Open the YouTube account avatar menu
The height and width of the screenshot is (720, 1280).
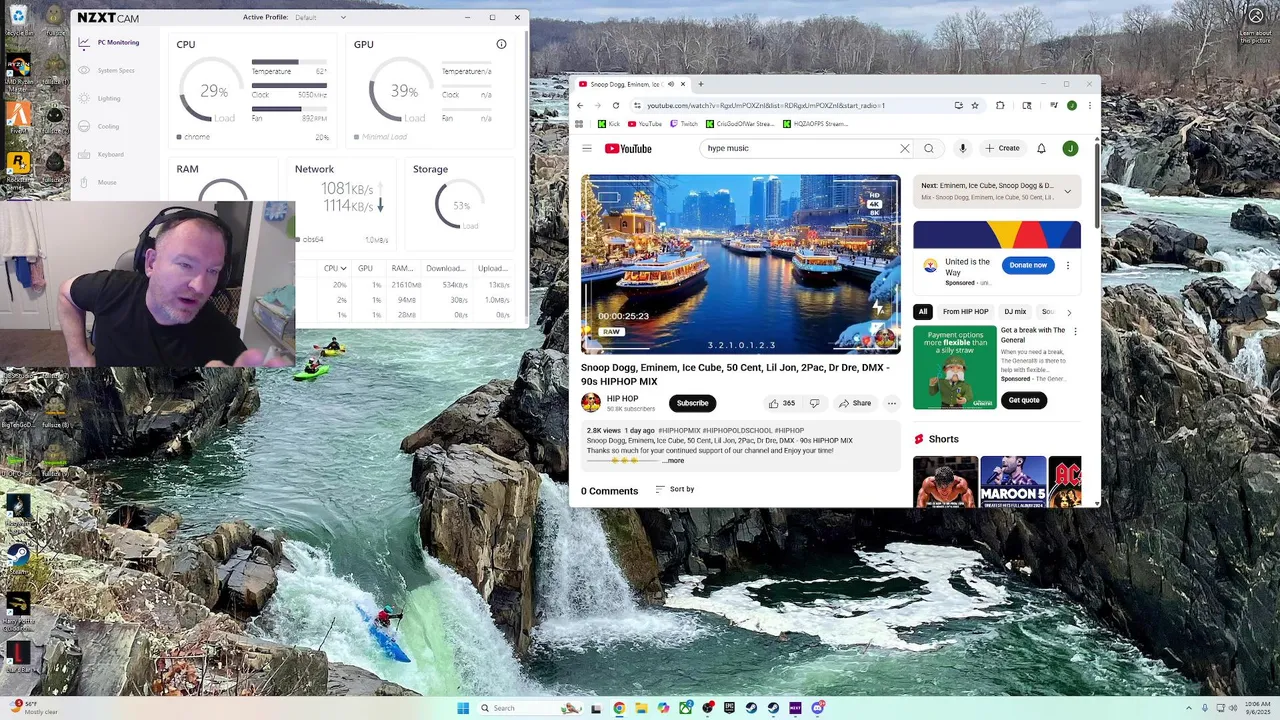[1070, 148]
